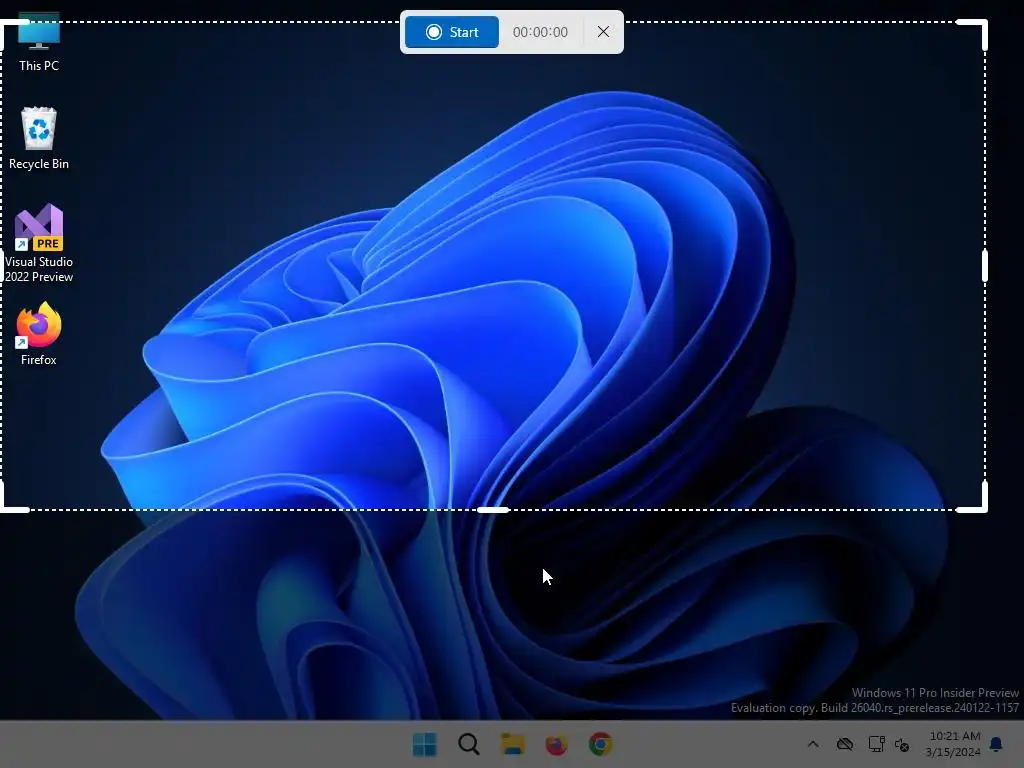
Task: Select This PC desktop icon
Action: pyautogui.click(x=39, y=41)
